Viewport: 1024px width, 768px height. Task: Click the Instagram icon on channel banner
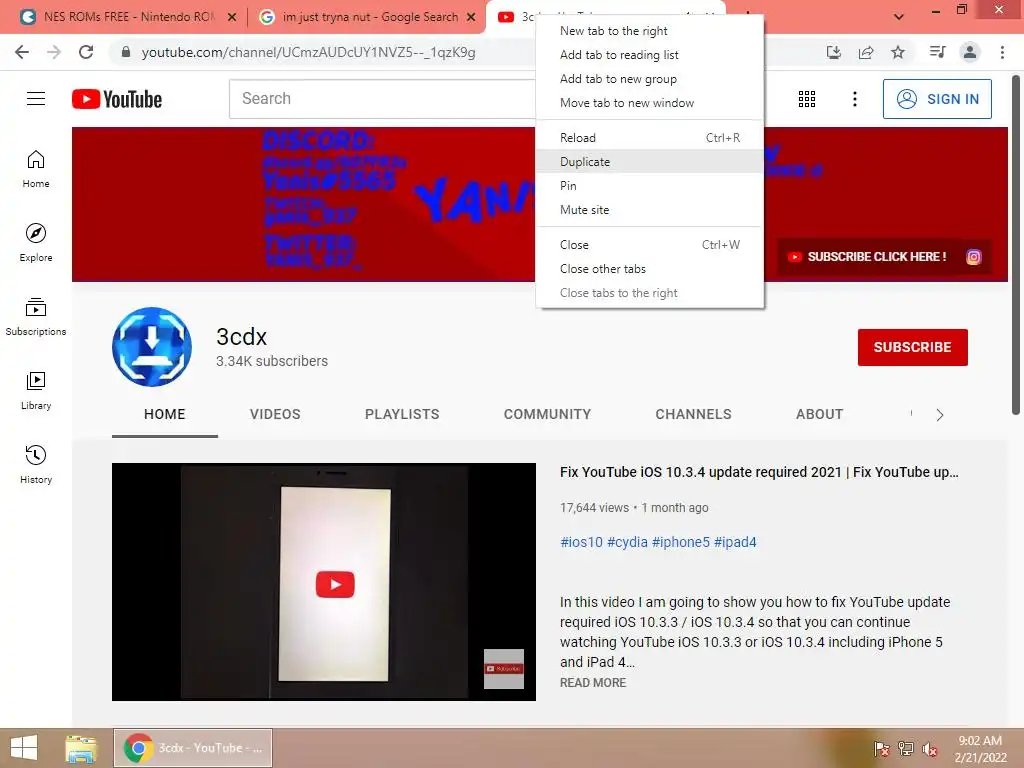(974, 257)
